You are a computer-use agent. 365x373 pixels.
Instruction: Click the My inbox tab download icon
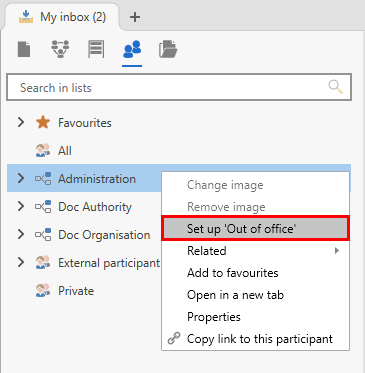(26, 17)
